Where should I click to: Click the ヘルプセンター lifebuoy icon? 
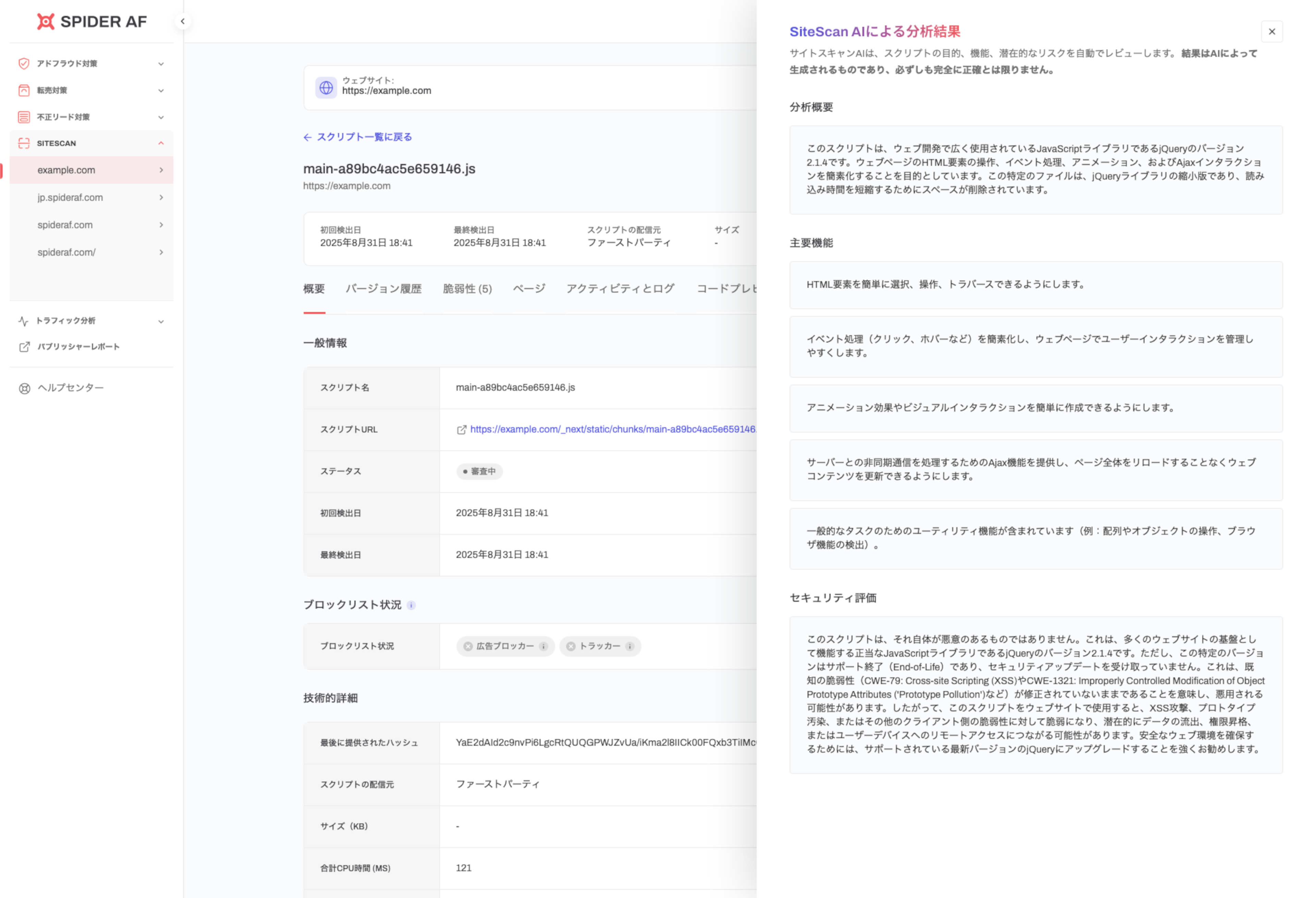[x=24, y=388]
